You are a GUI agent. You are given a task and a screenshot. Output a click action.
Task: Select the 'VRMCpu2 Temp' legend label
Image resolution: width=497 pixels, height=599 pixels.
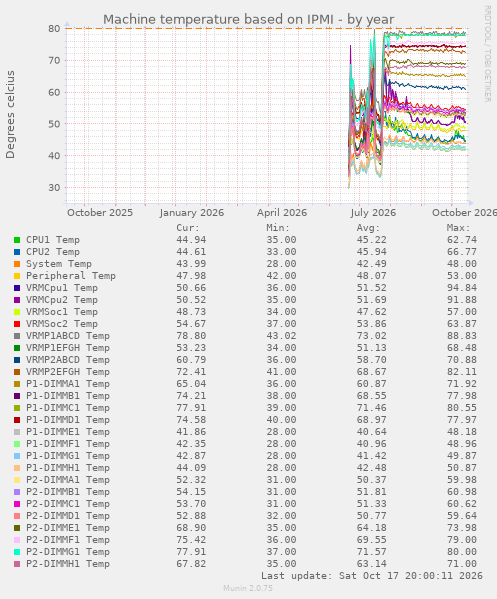62,300
